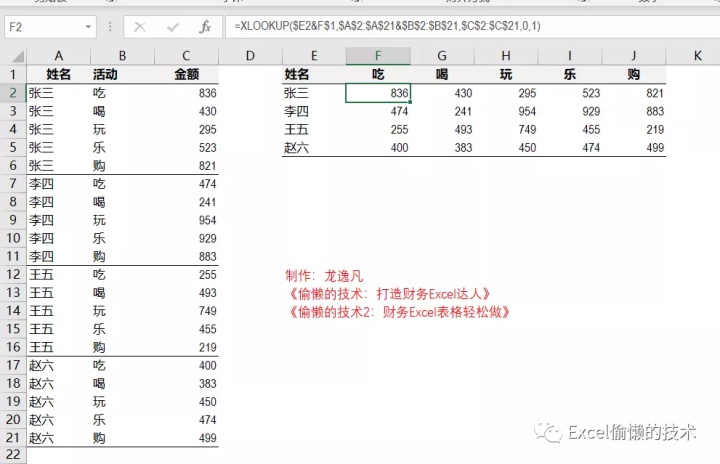Click cell B16 containing 购
This screenshot has width=720, height=464.
pos(123,347)
